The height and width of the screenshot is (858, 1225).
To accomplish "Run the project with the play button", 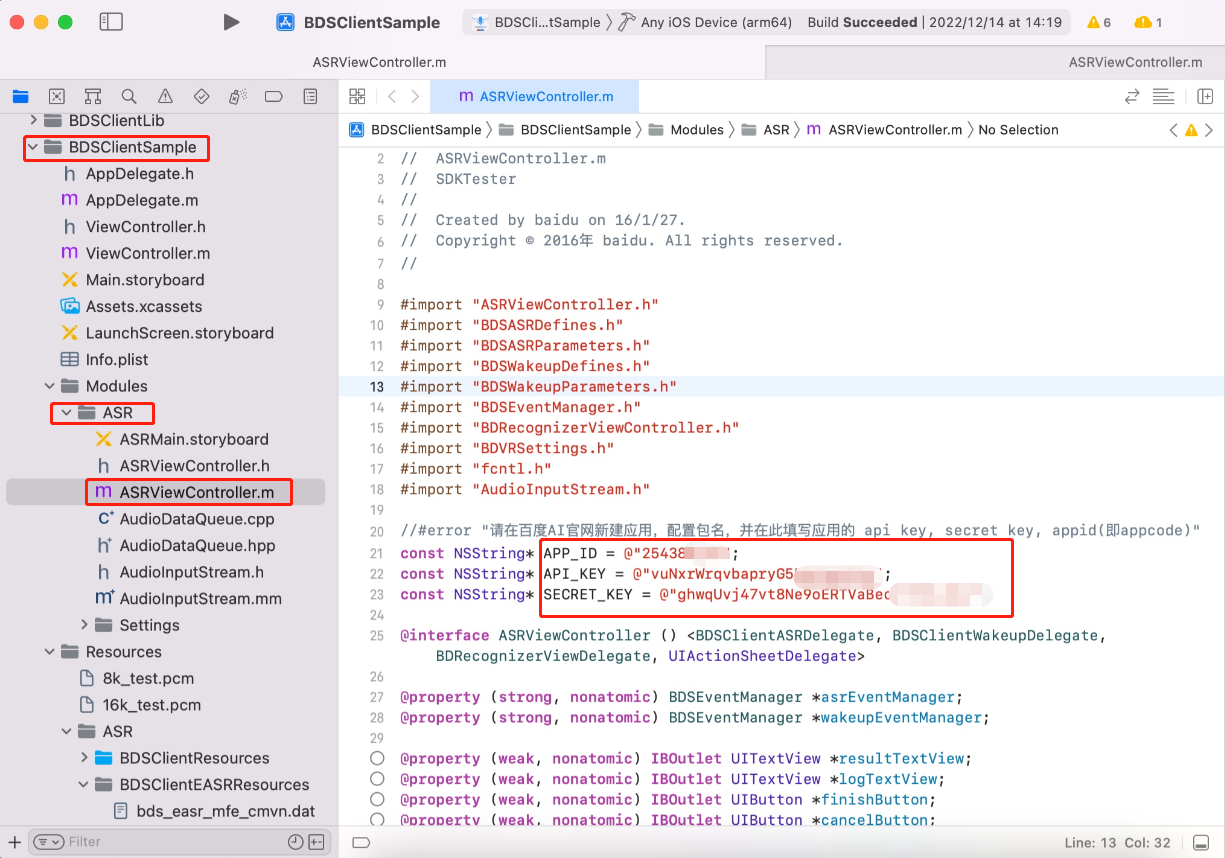I will pos(231,22).
